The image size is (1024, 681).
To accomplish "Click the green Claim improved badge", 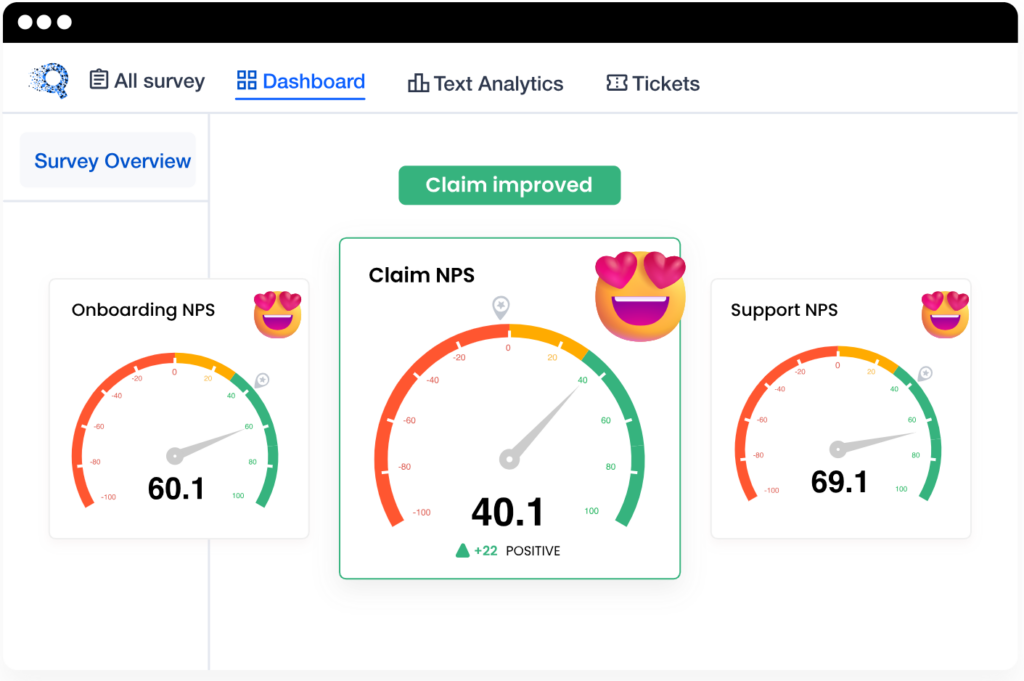I will click(x=509, y=185).
